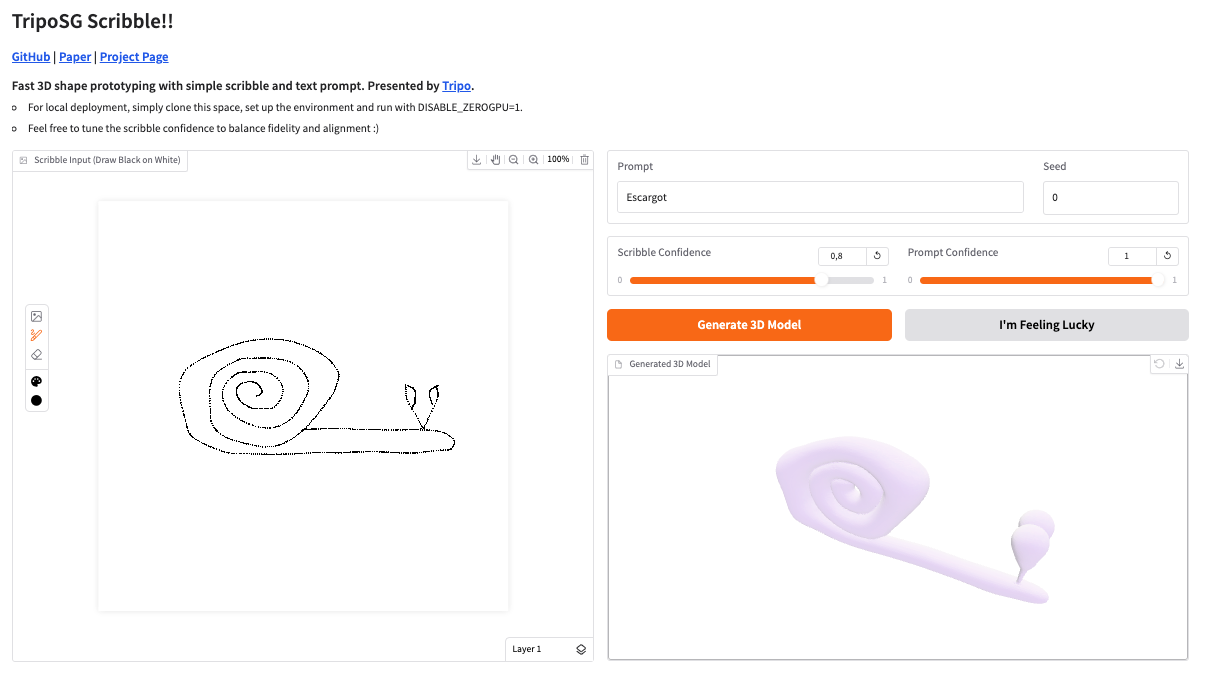The width and height of the screenshot is (1210, 692).
Task: Open the image upload tool
Action: pyautogui.click(x=37, y=316)
